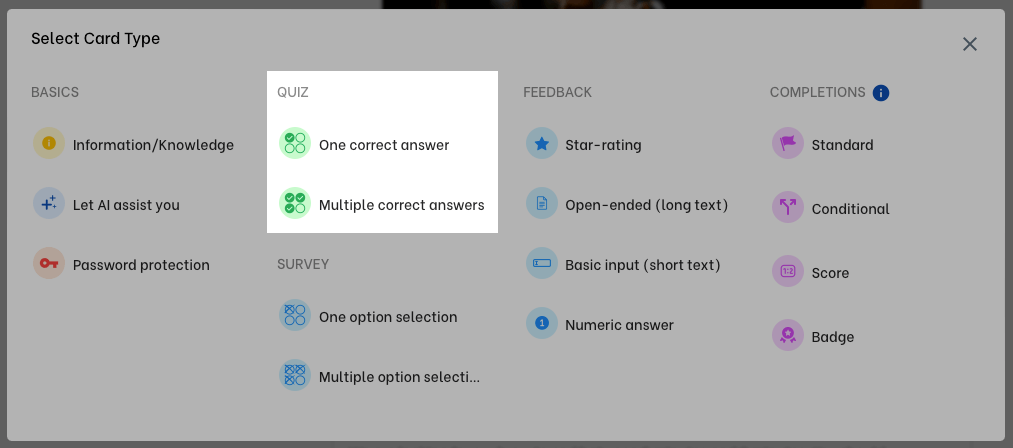
Task: Click the Badge completion icon
Action: 788,336
